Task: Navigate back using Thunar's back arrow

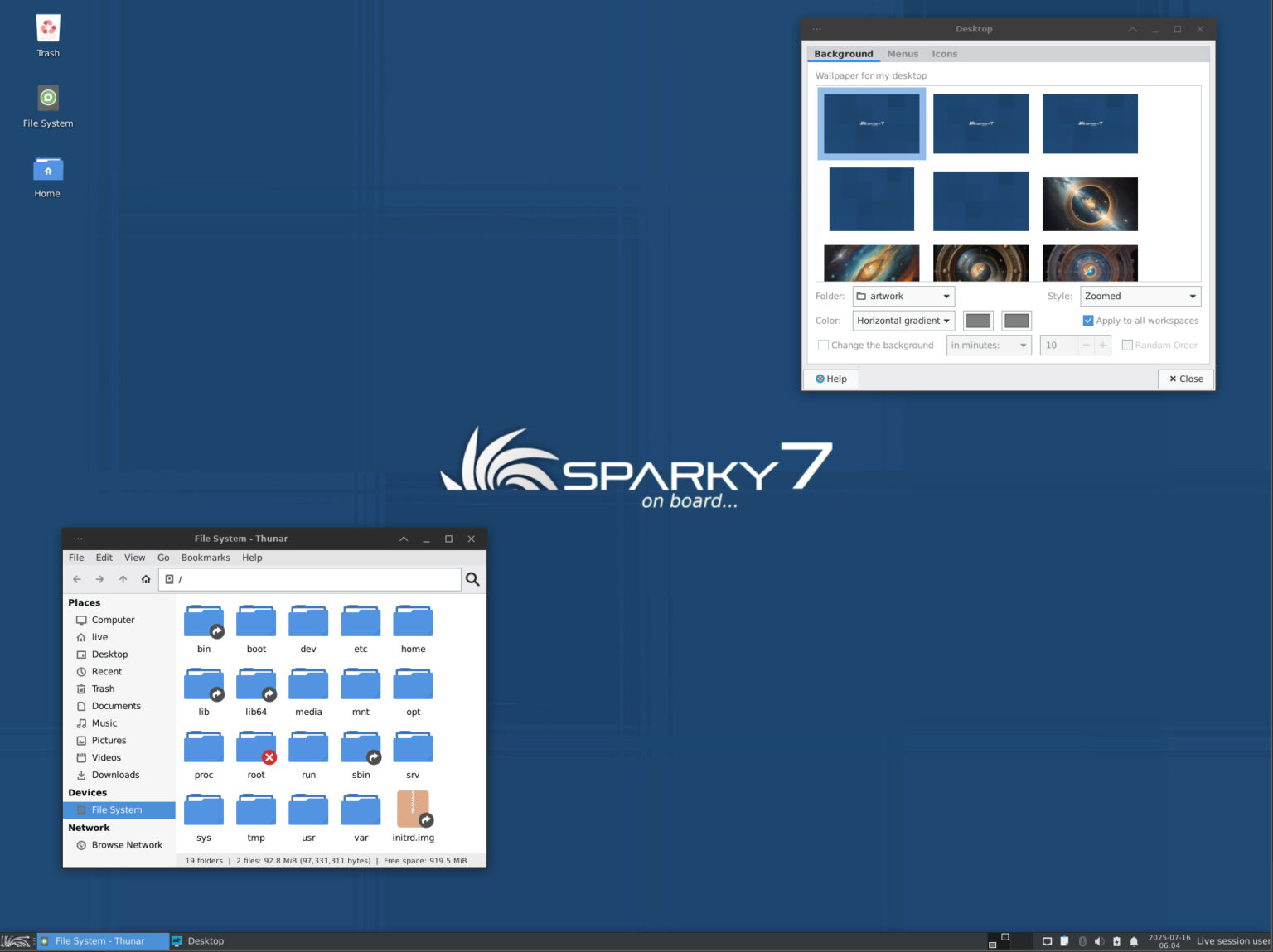Action: click(77, 579)
